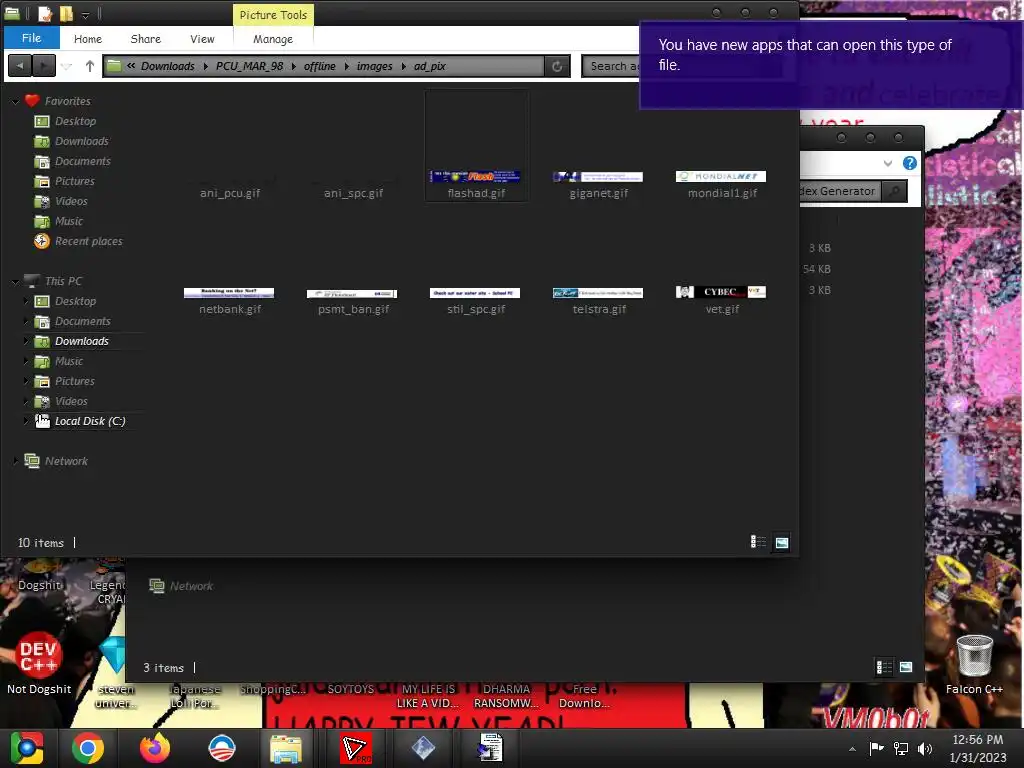This screenshot has height=768, width=1024.
Task: Select Local Disk (C:) drive
Action: coord(89,421)
